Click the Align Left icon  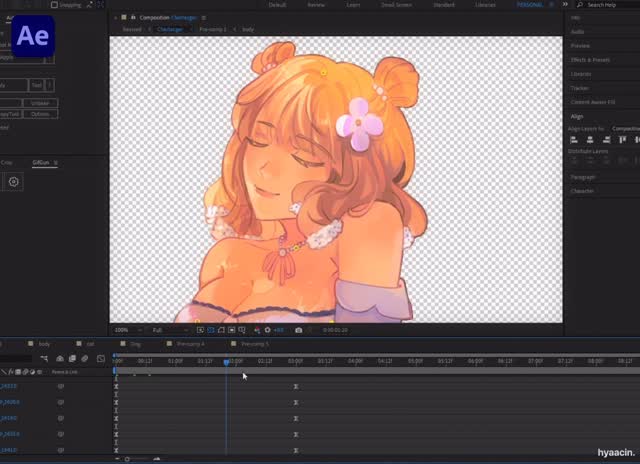pyautogui.click(x=574, y=140)
